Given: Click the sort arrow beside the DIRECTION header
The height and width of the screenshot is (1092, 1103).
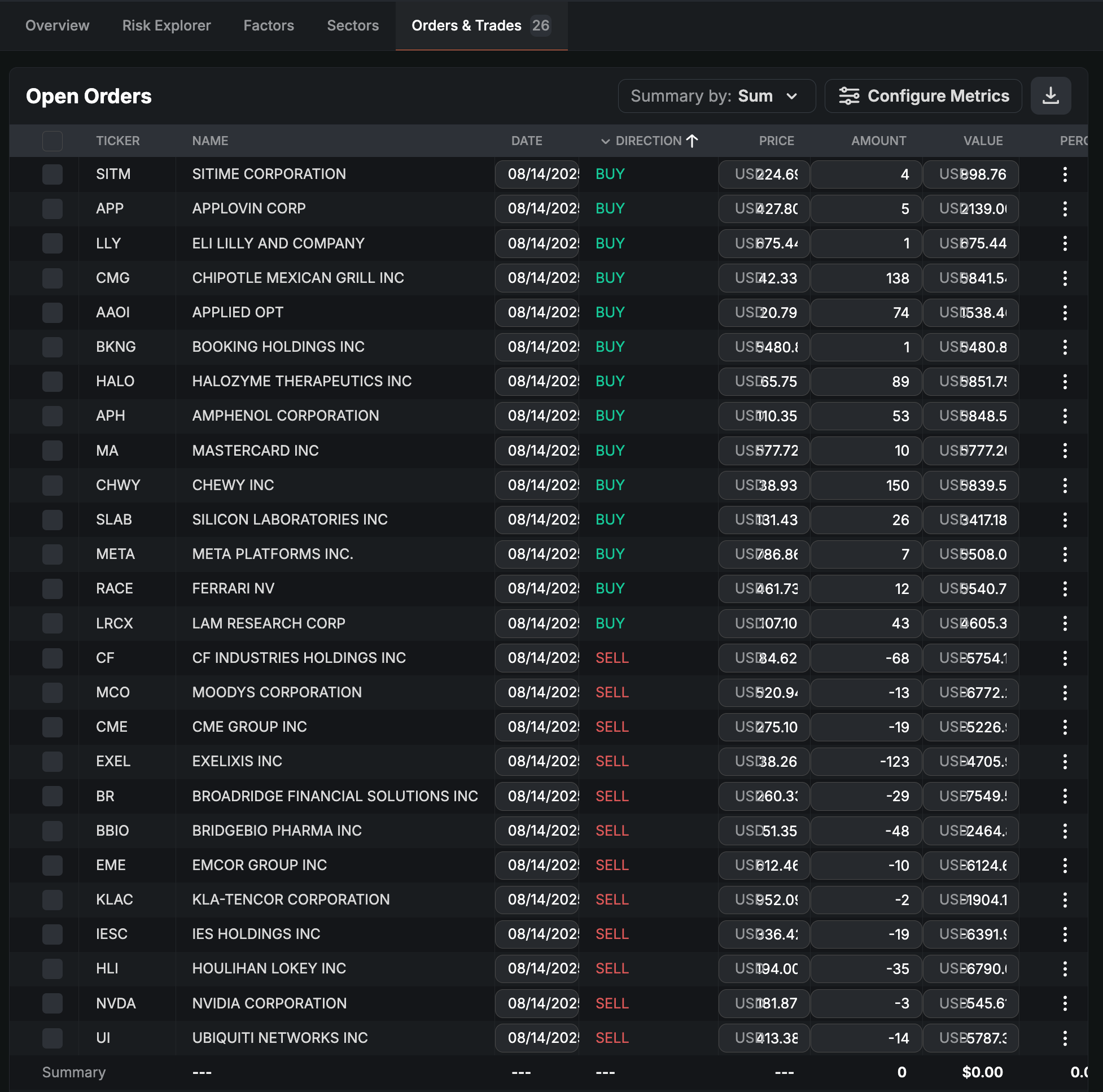Looking at the screenshot, I should click(x=692, y=141).
